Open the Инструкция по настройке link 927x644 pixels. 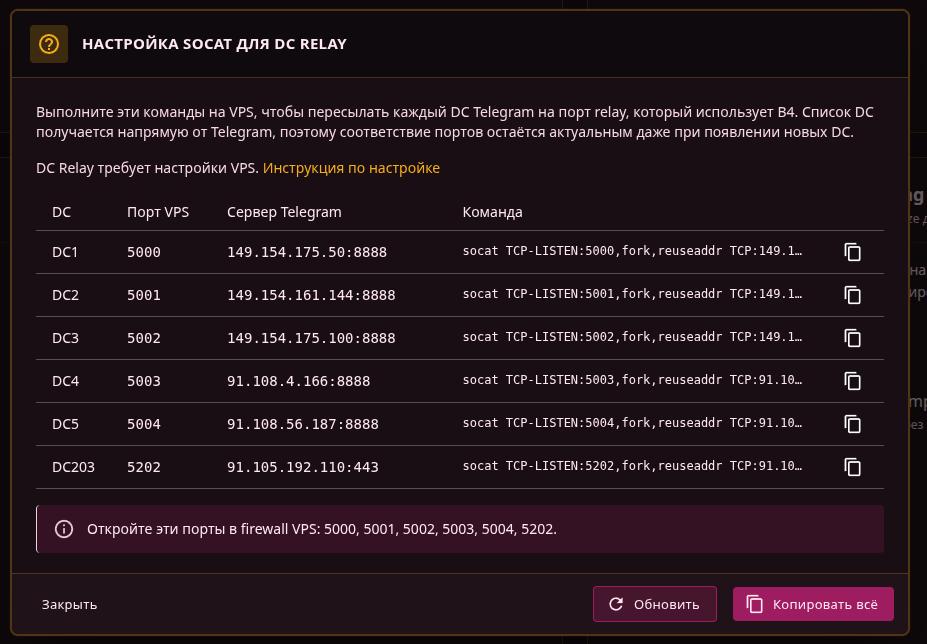coord(351,168)
